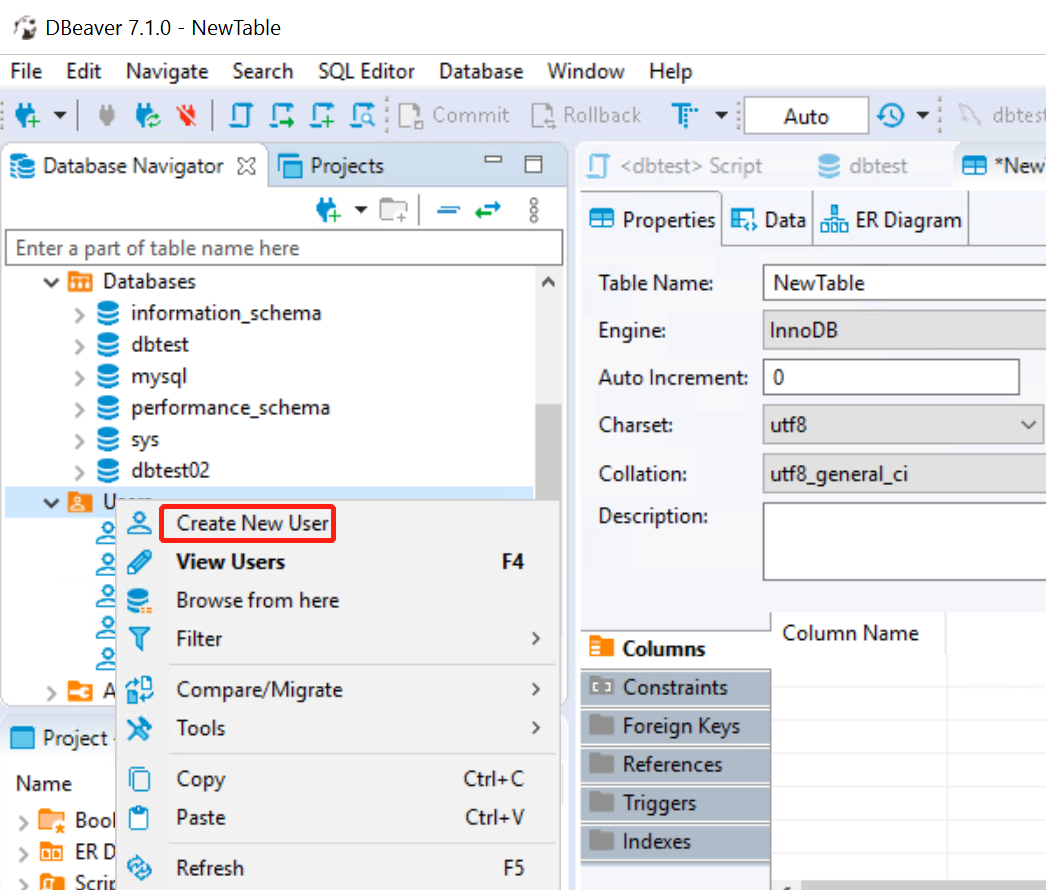
Task: Expand the dbtest database node
Action: [80, 345]
